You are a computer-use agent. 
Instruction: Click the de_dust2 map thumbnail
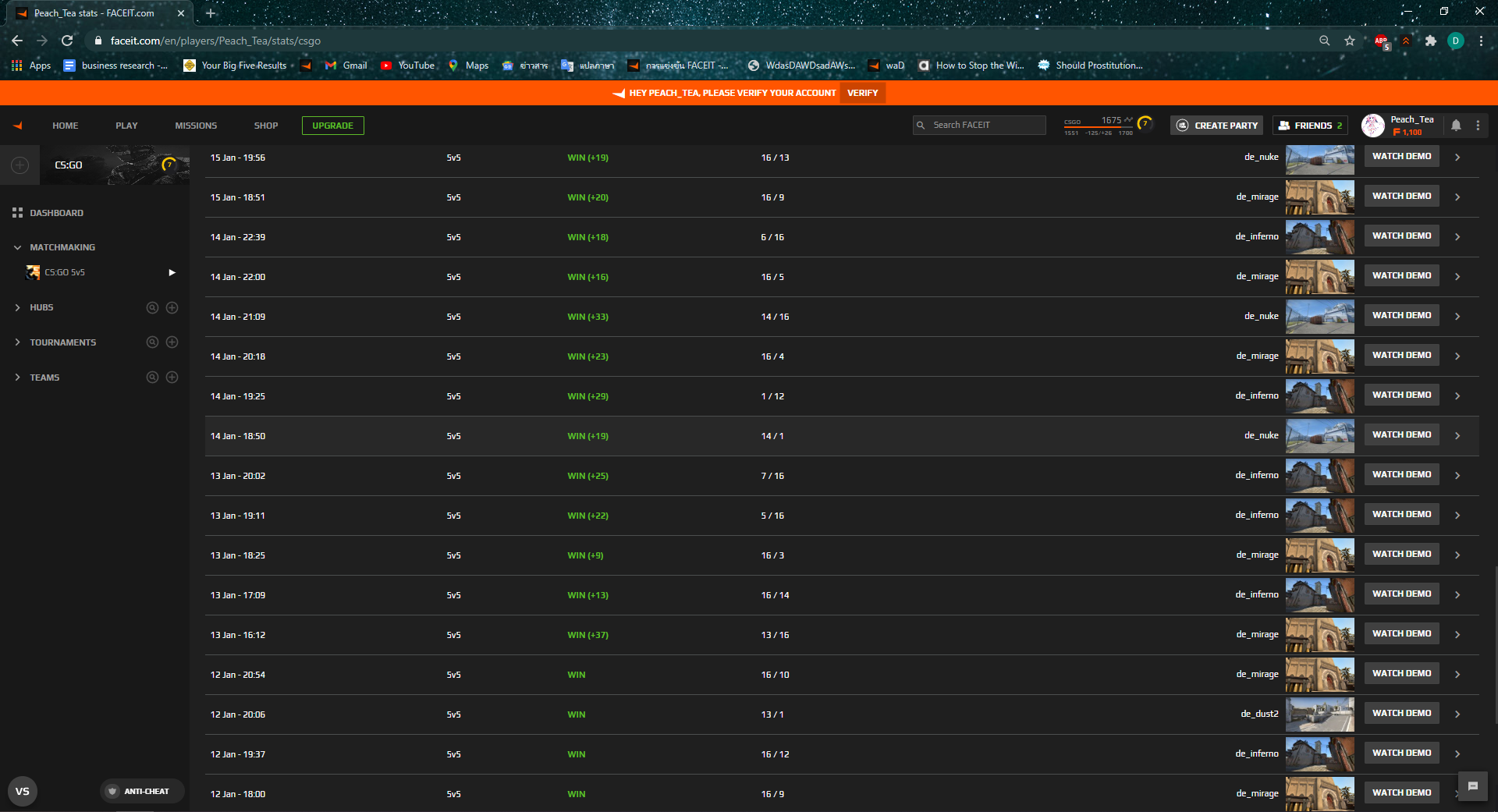click(x=1320, y=714)
